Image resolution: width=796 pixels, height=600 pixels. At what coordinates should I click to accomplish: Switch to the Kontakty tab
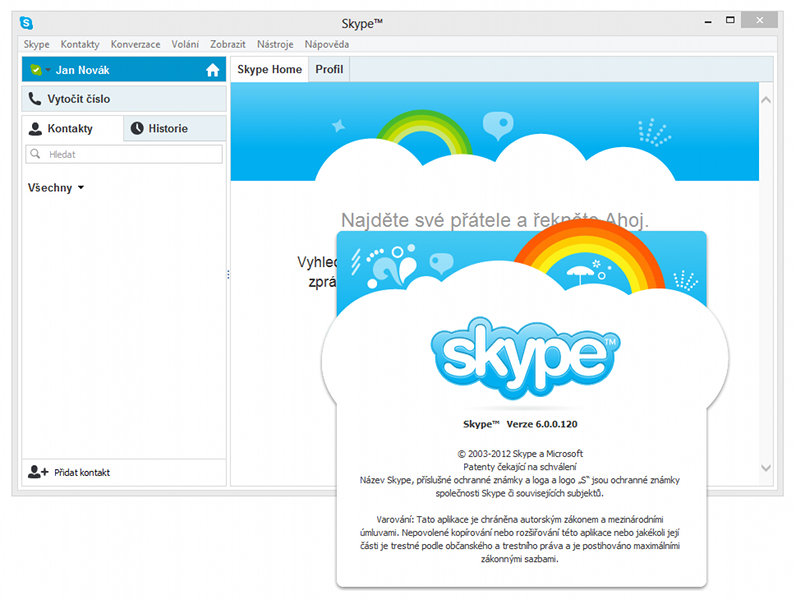[73, 128]
